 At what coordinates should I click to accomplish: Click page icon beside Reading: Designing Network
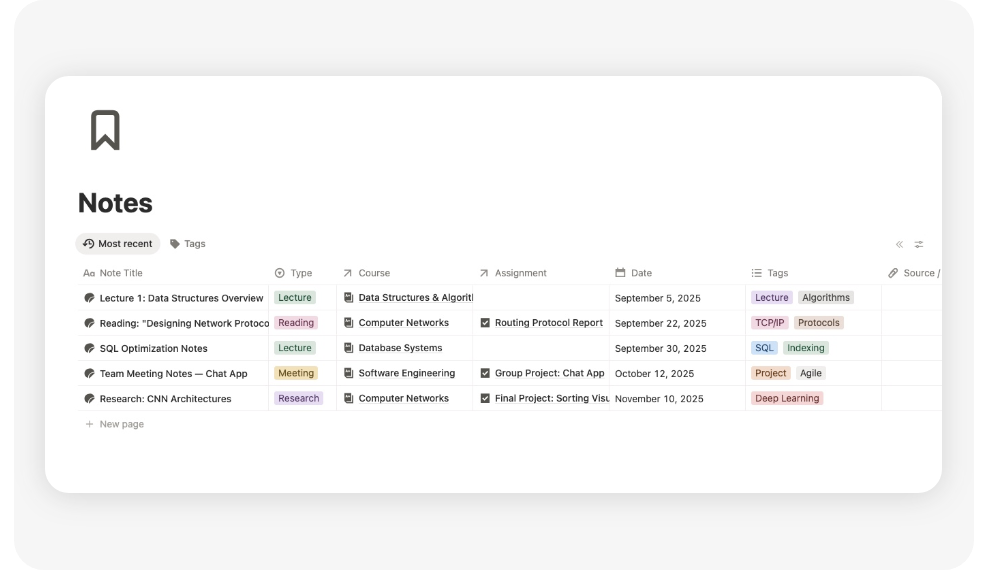point(89,323)
